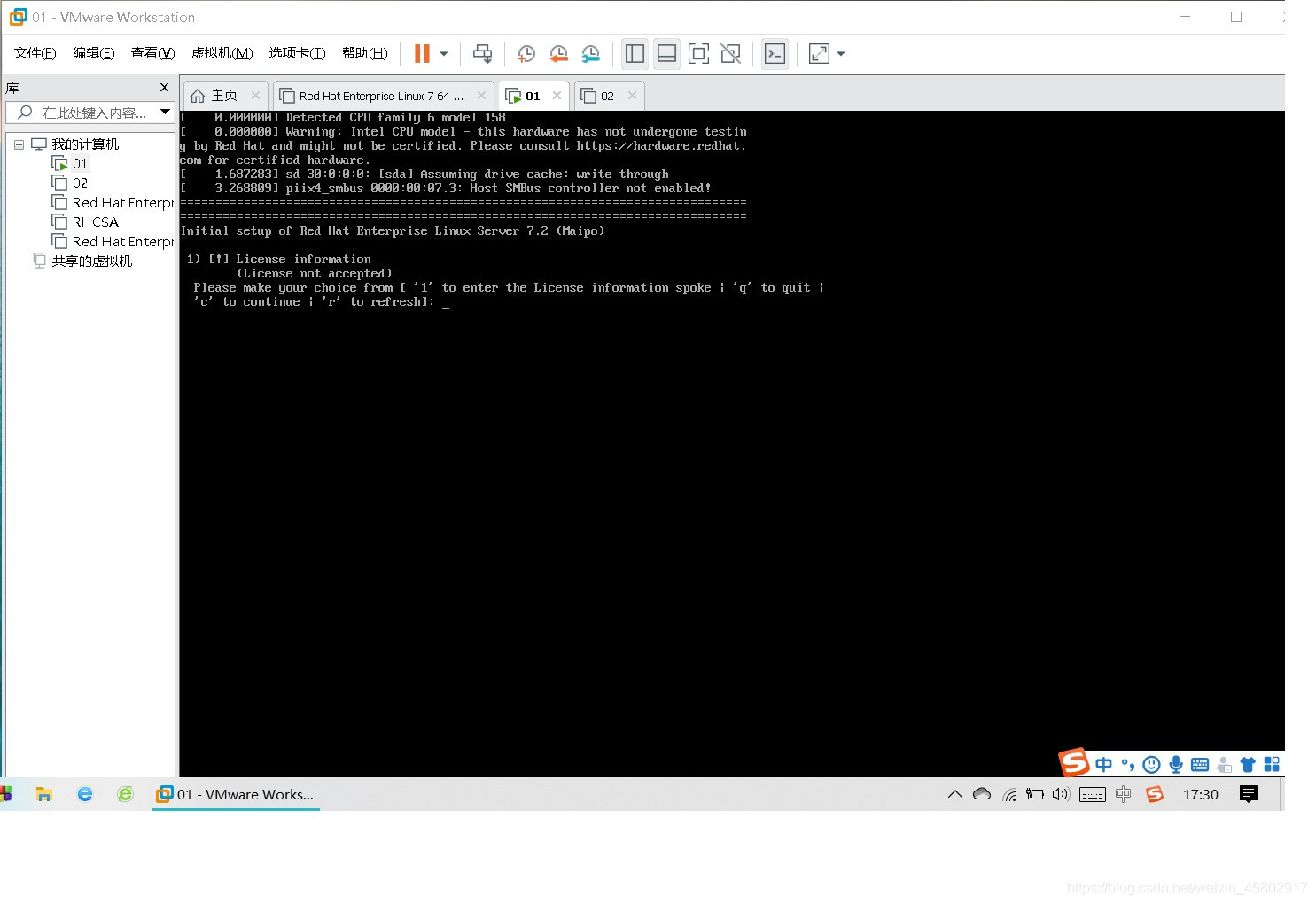Click the 中 IME indicator in tray
The image size is (1316, 904).
(x=1124, y=794)
